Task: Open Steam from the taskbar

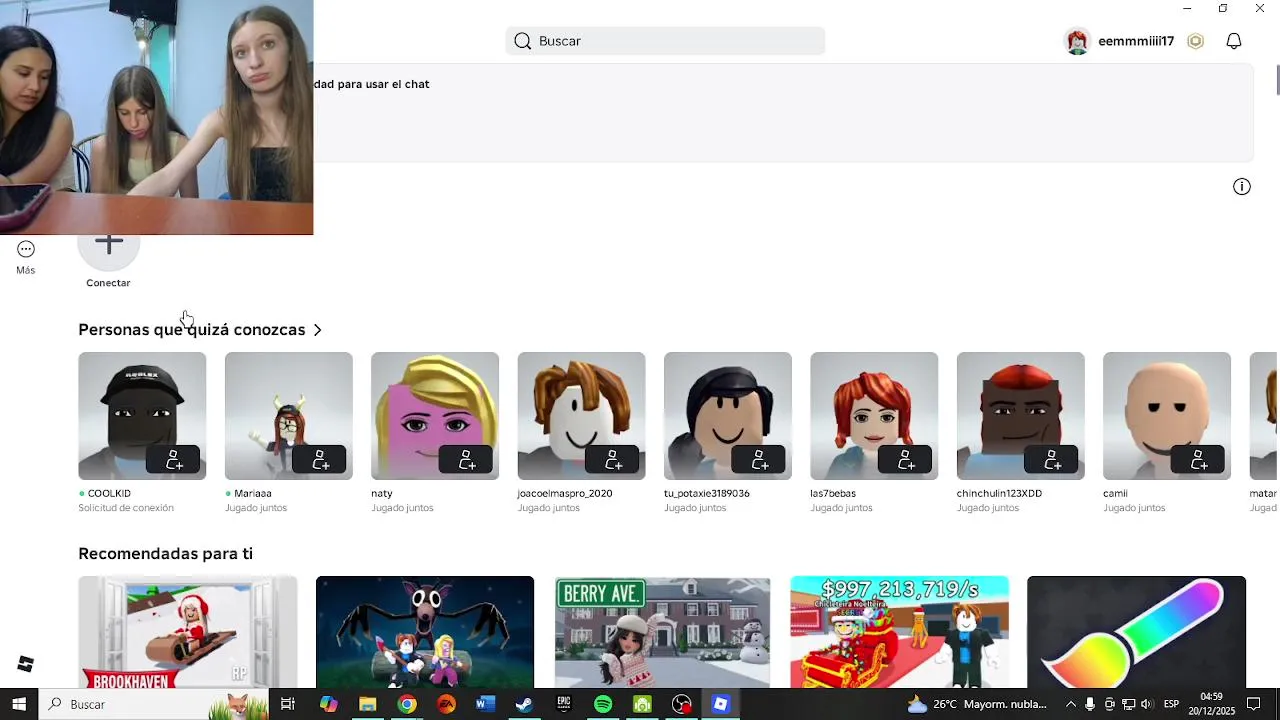Action: click(x=524, y=704)
